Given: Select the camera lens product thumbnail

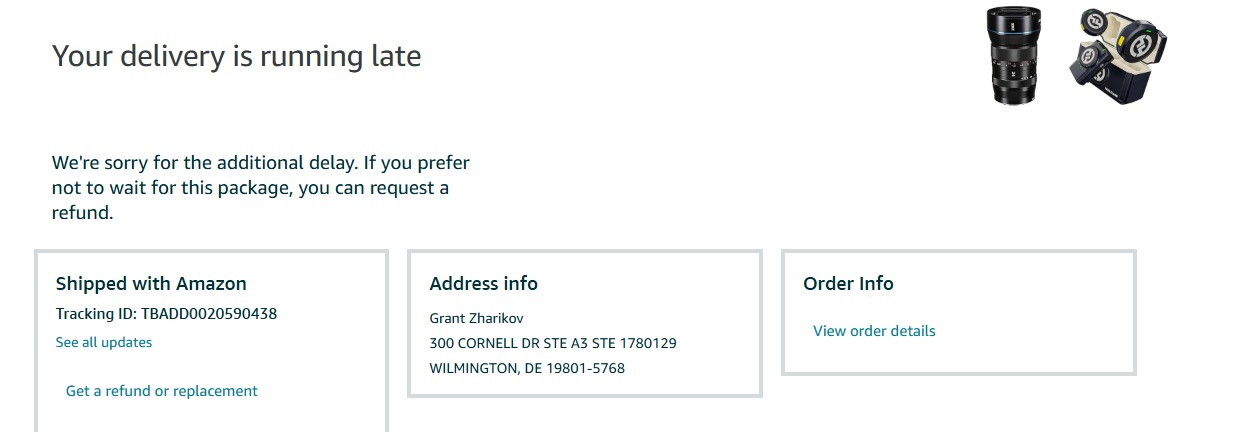Looking at the screenshot, I should pos(1014,55).
